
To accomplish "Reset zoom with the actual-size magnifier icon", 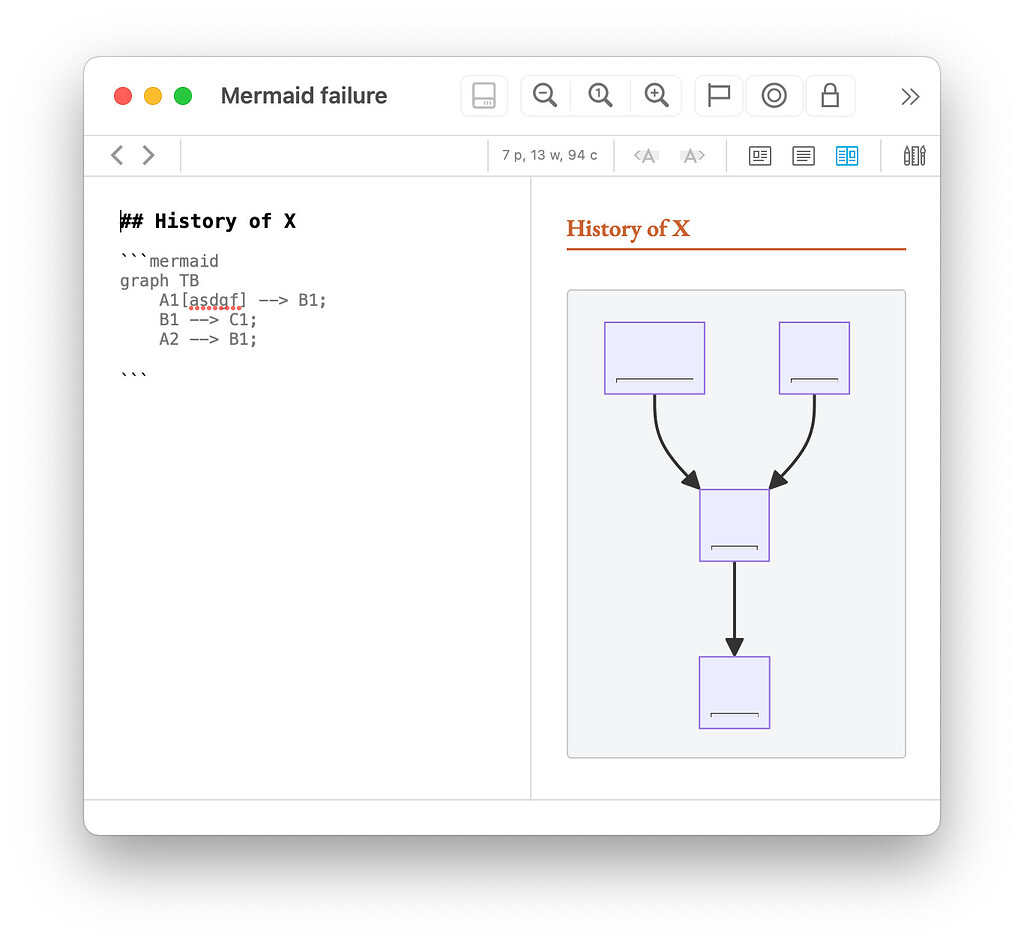I will (600, 95).
